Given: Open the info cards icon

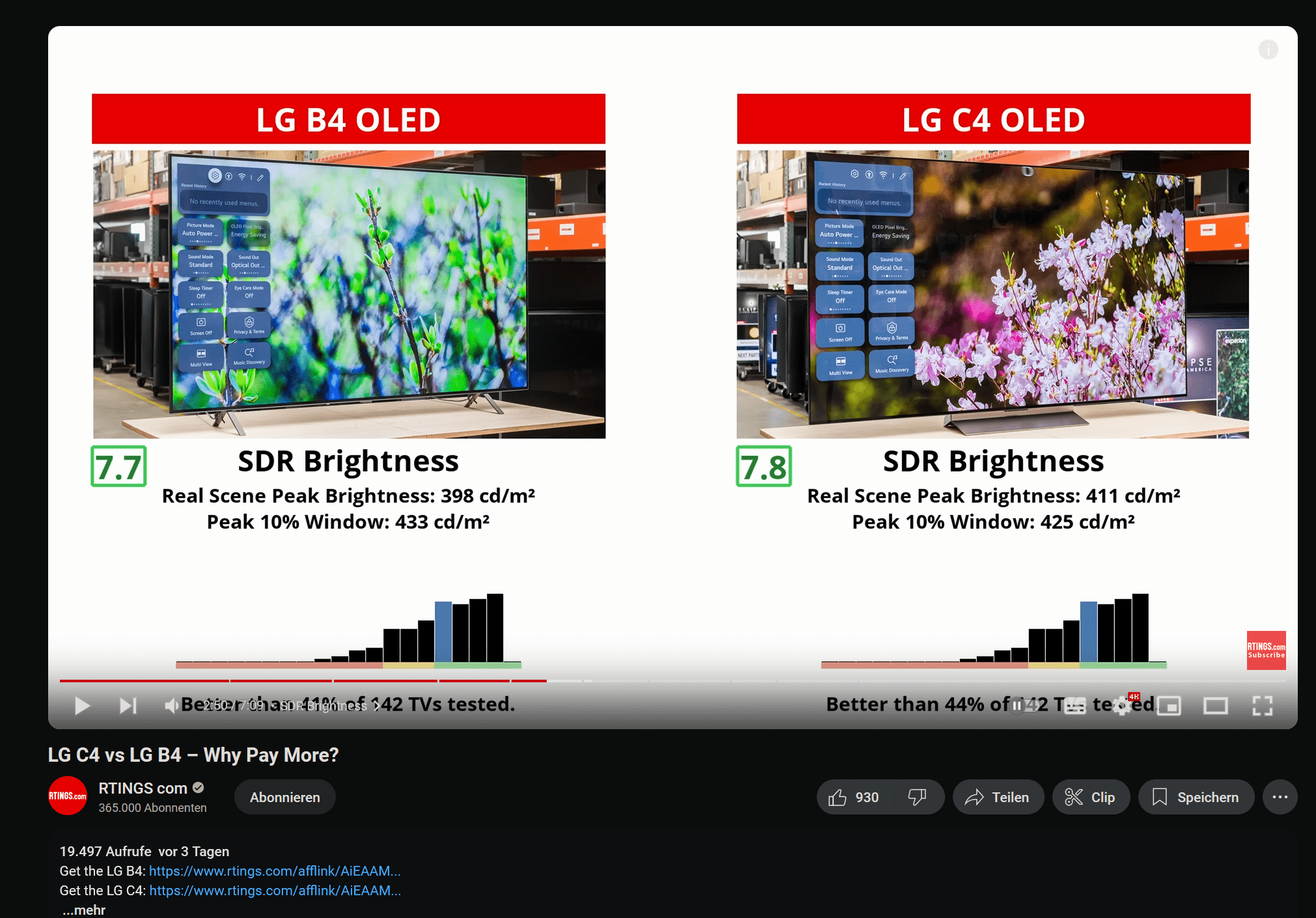Looking at the screenshot, I should point(1268,49).
